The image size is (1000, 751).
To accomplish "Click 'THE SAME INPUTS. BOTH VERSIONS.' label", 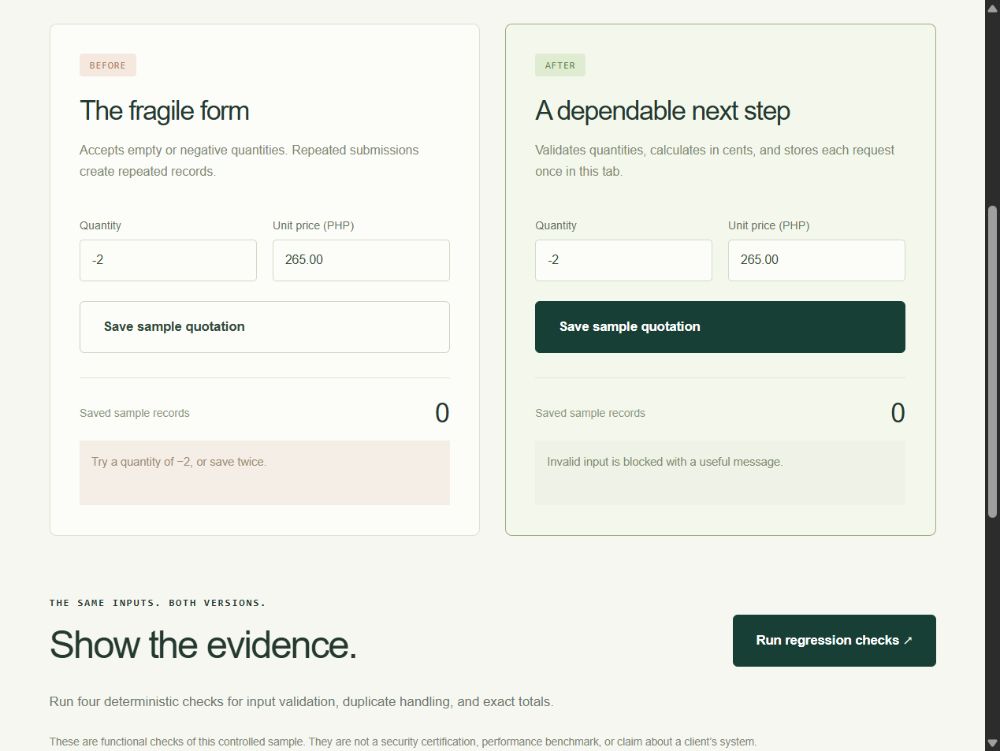I will click(x=158, y=602).
